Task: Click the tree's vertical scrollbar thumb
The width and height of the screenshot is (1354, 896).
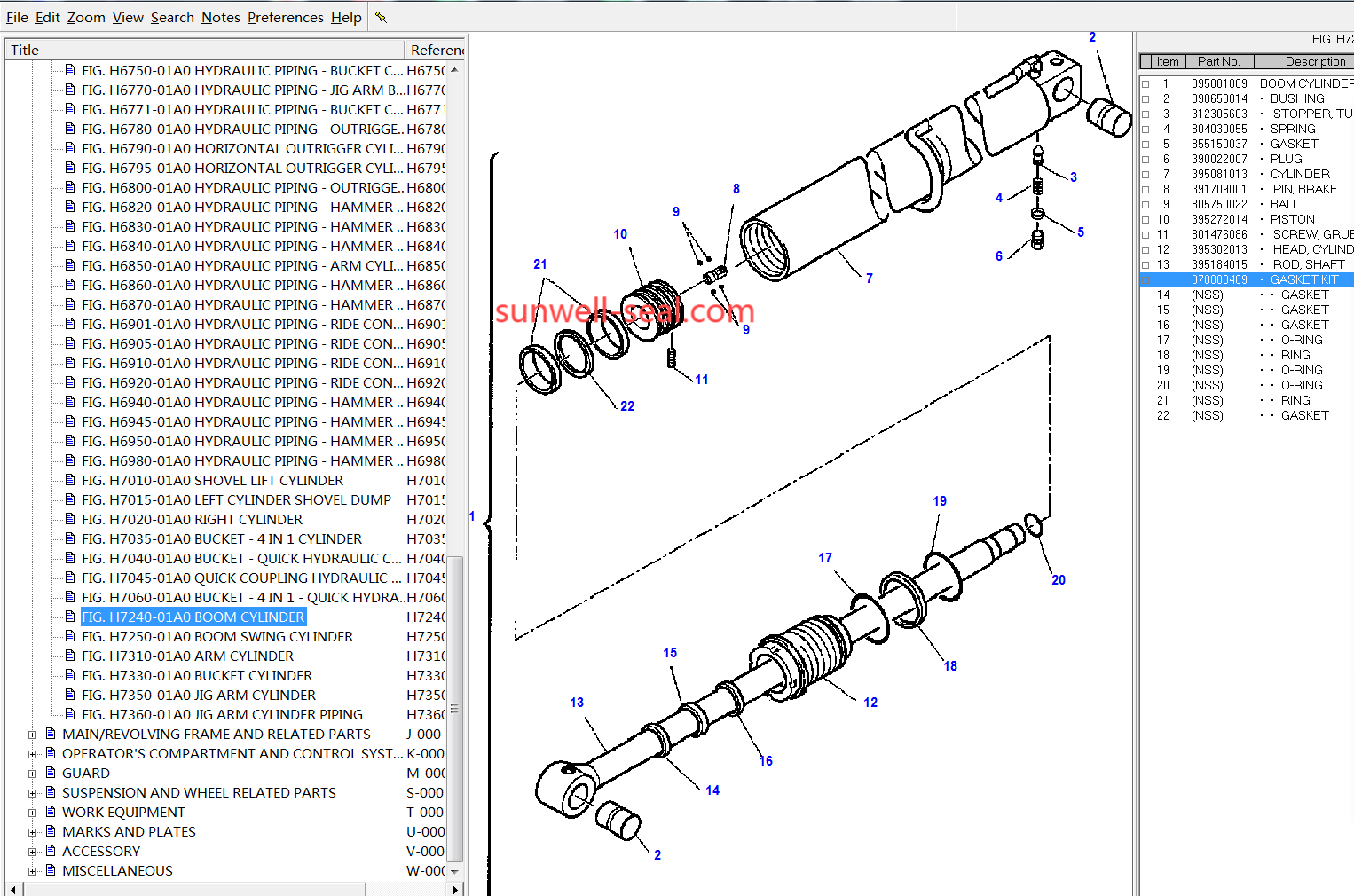Action: tap(454, 708)
